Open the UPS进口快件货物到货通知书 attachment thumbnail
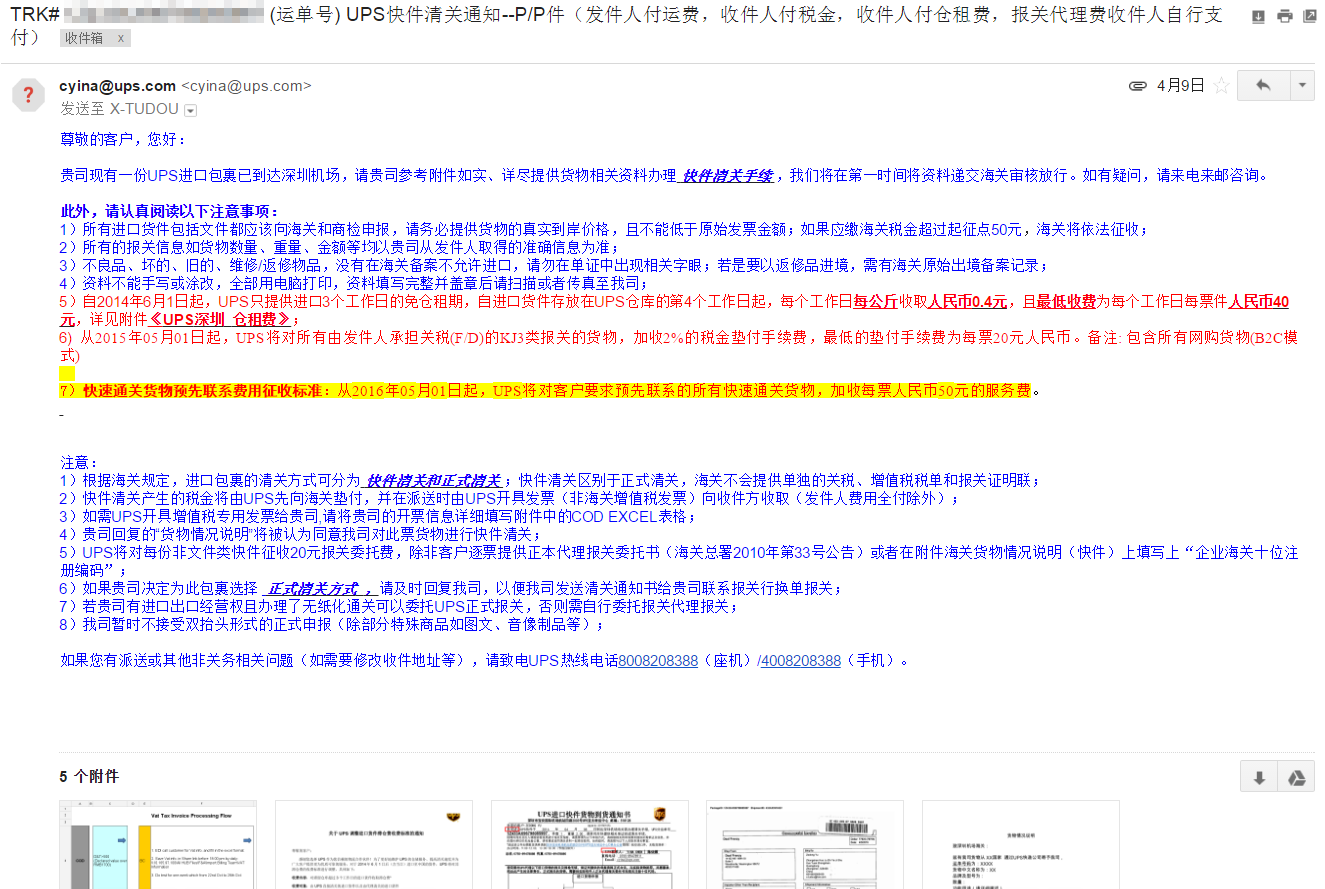The image size is (1325, 889). 590,845
